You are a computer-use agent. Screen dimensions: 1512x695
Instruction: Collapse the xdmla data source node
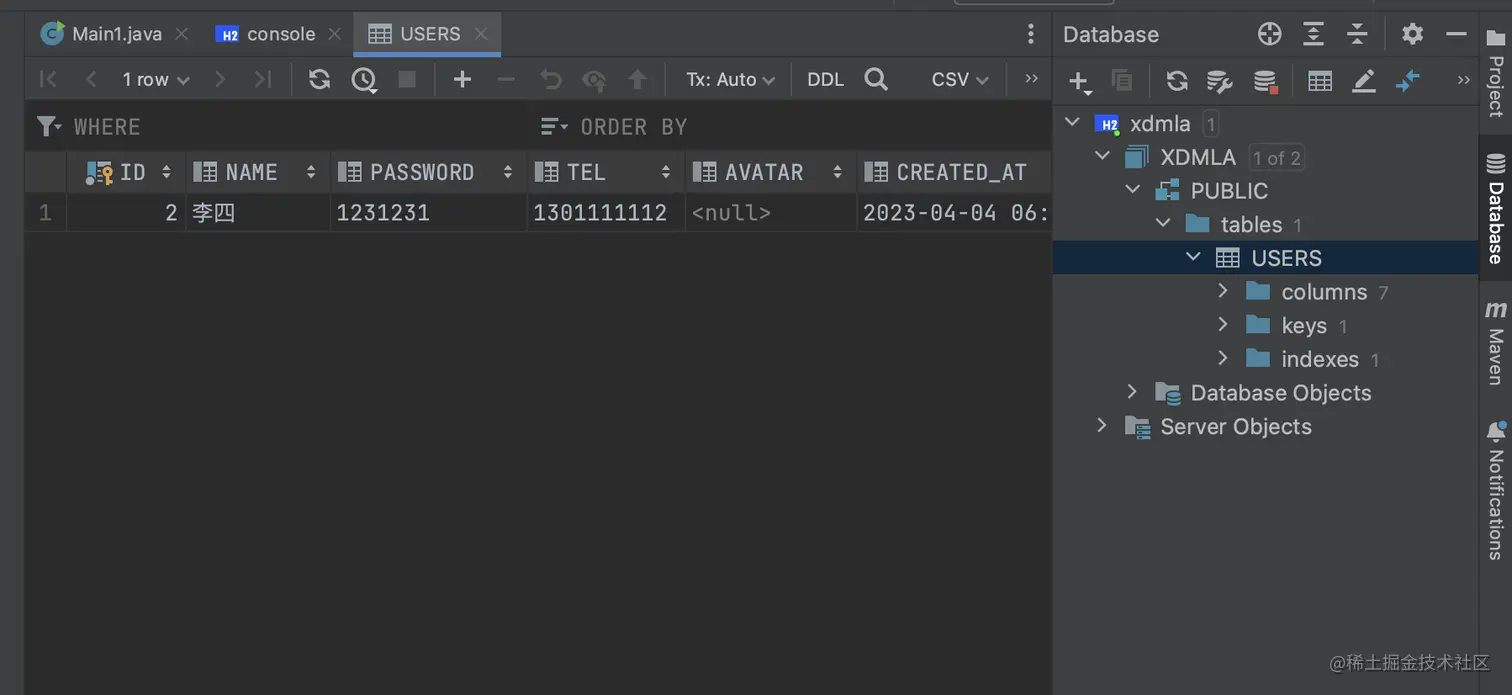[1072, 123]
